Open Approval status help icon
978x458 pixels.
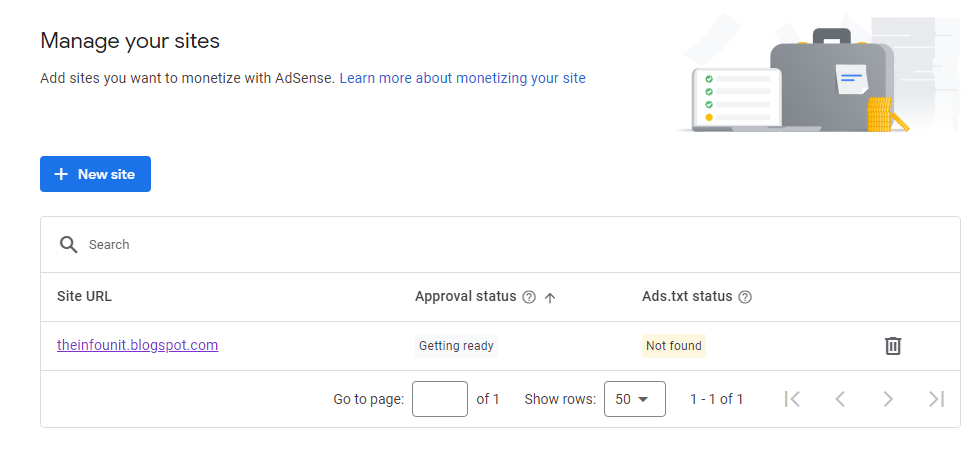click(529, 297)
